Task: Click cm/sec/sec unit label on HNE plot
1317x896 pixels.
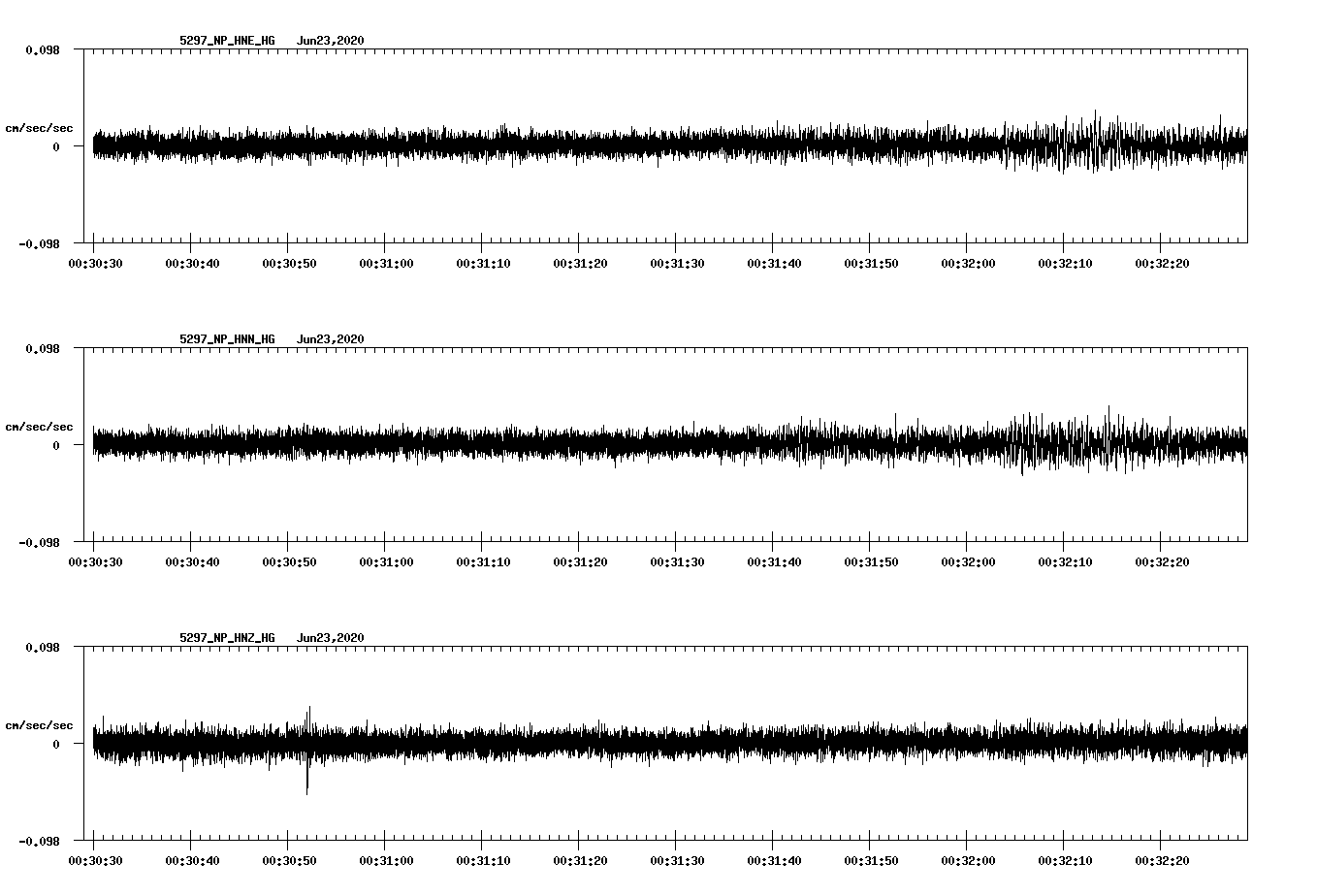Action: coord(39,128)
